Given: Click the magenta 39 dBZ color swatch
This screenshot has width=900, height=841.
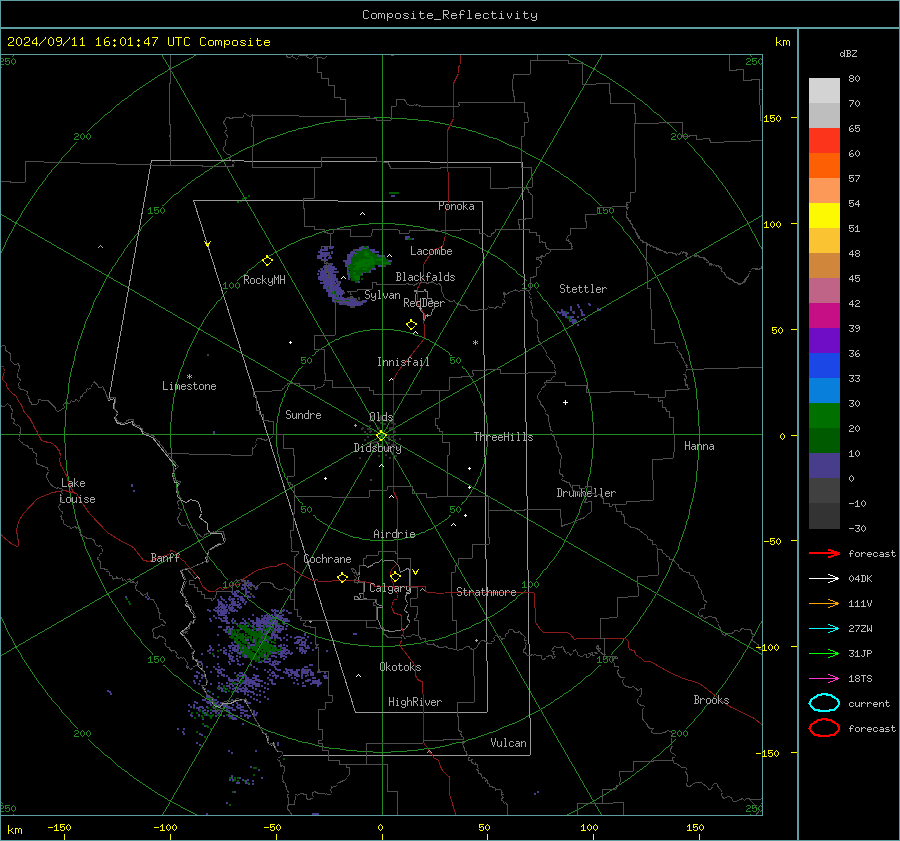Looking at the screenshot, I should (824, 316).
